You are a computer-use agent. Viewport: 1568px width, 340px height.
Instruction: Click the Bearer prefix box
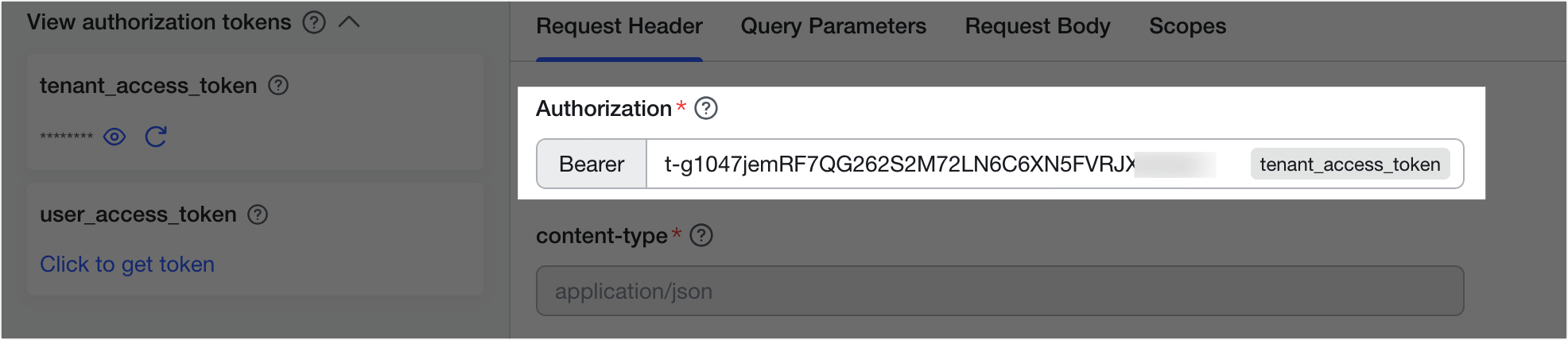[592, 164]
